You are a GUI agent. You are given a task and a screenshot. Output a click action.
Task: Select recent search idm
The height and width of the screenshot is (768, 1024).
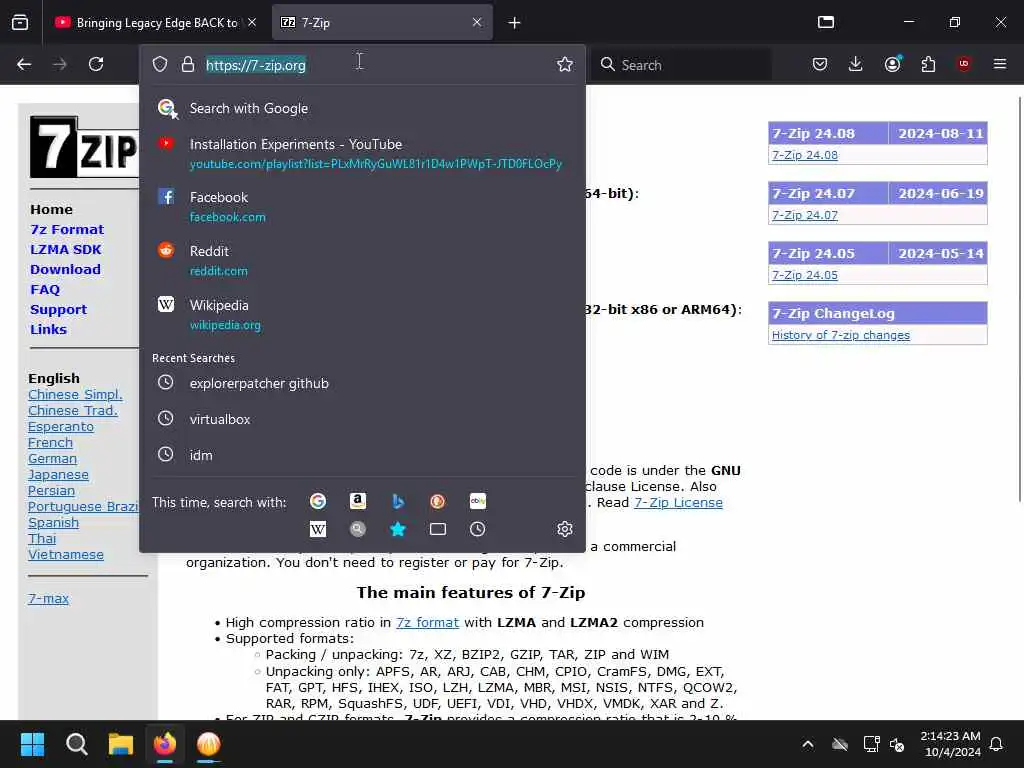tap(362, 455)
